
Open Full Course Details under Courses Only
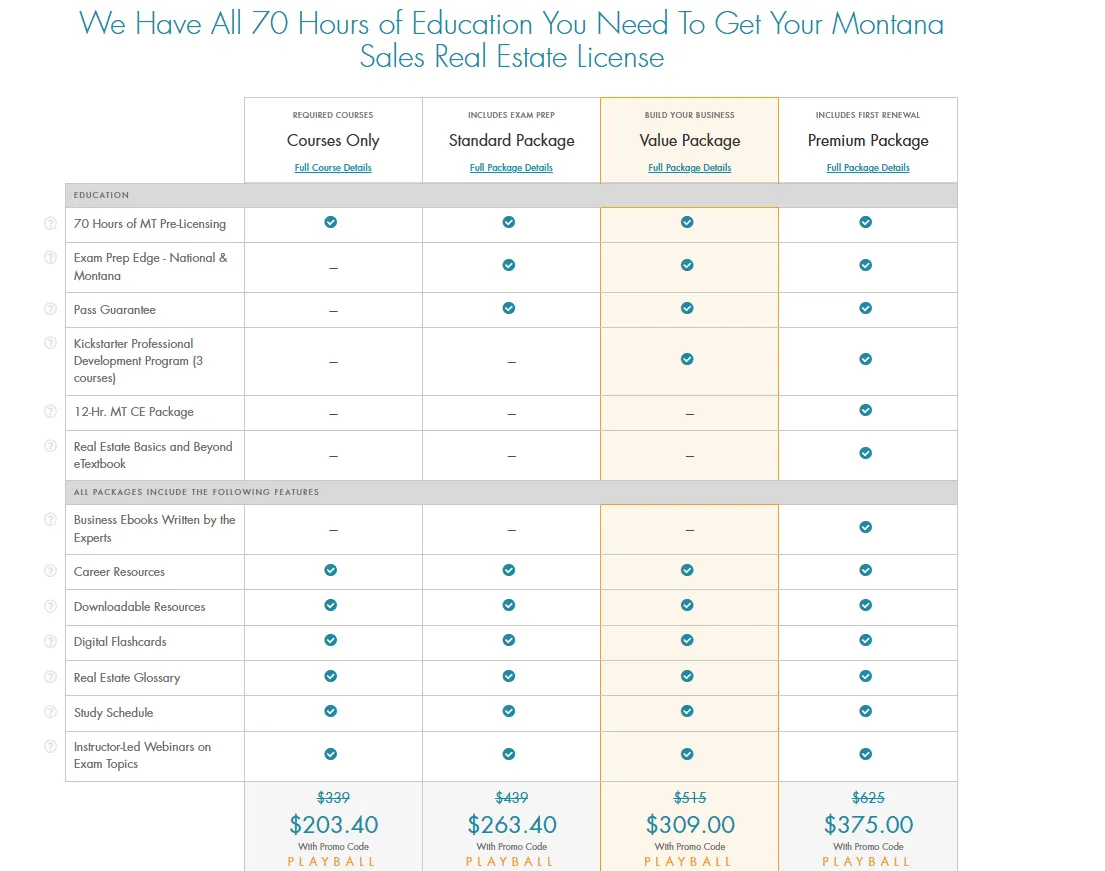click(x=332, y=167)
